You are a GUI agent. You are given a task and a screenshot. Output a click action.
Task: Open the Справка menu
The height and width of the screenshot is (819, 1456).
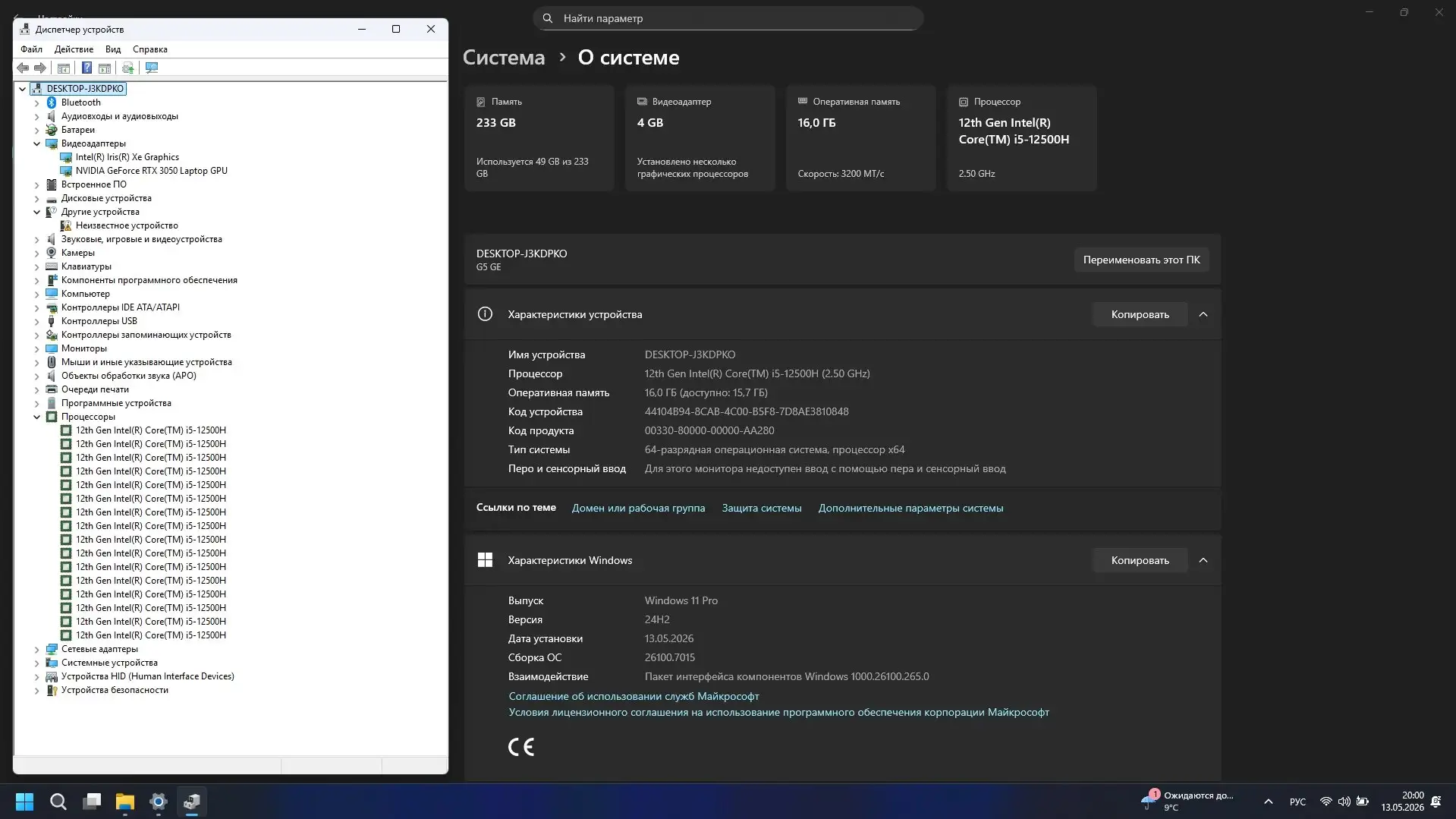[150, 49]
